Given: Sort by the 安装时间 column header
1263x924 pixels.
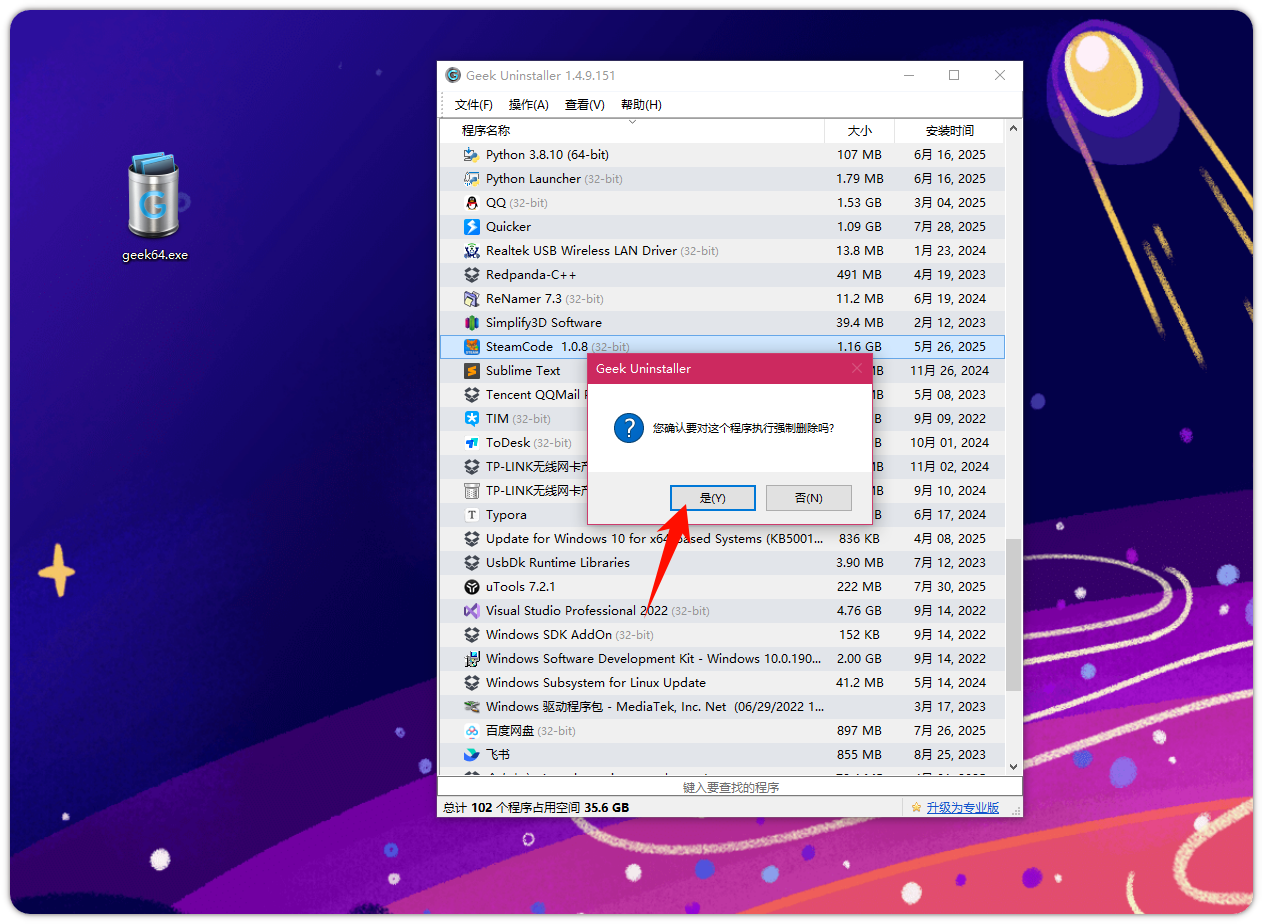Looking at the screenshot, I should pos(949,131).
